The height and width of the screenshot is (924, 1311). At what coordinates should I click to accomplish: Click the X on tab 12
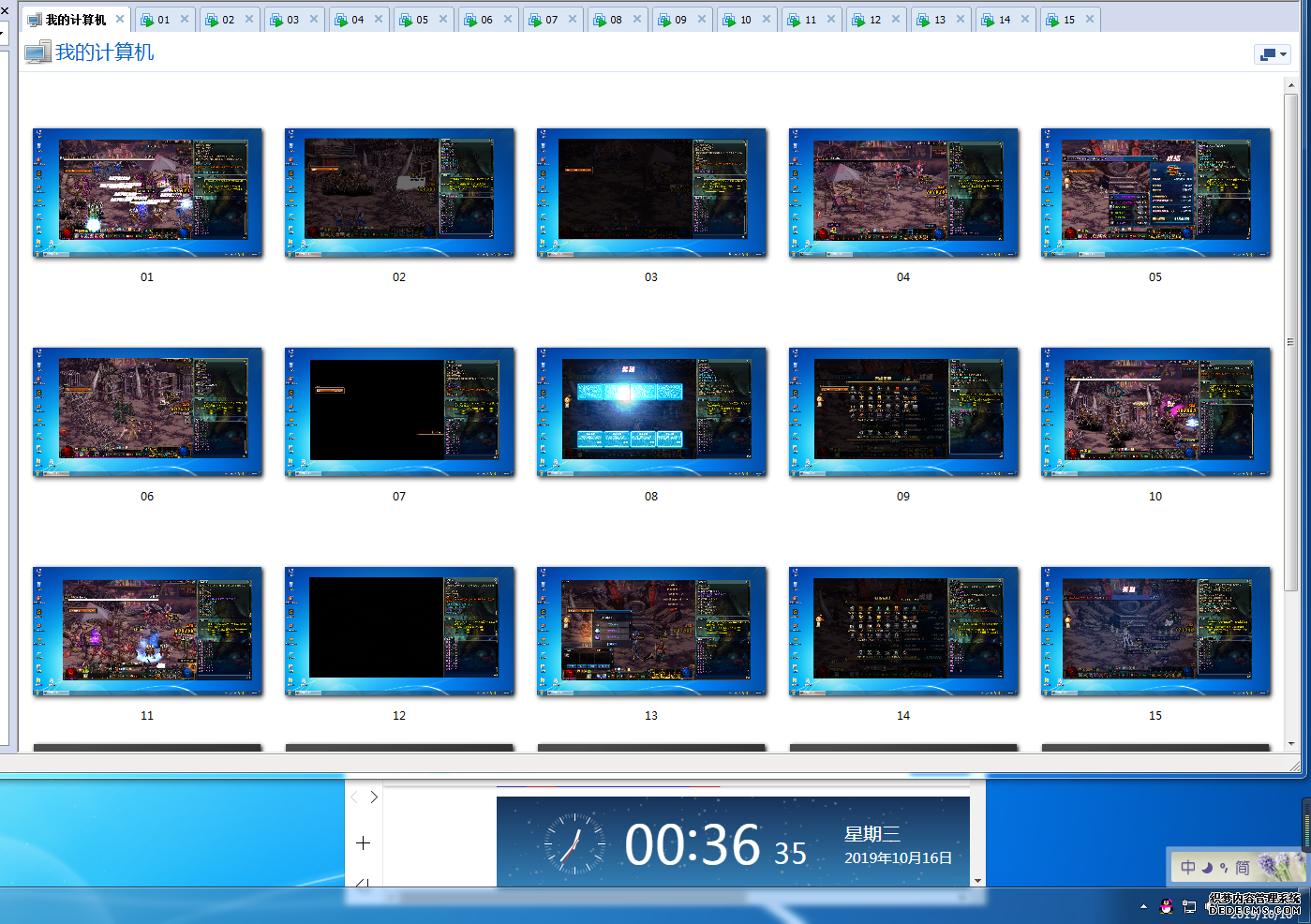coord(896,19)
